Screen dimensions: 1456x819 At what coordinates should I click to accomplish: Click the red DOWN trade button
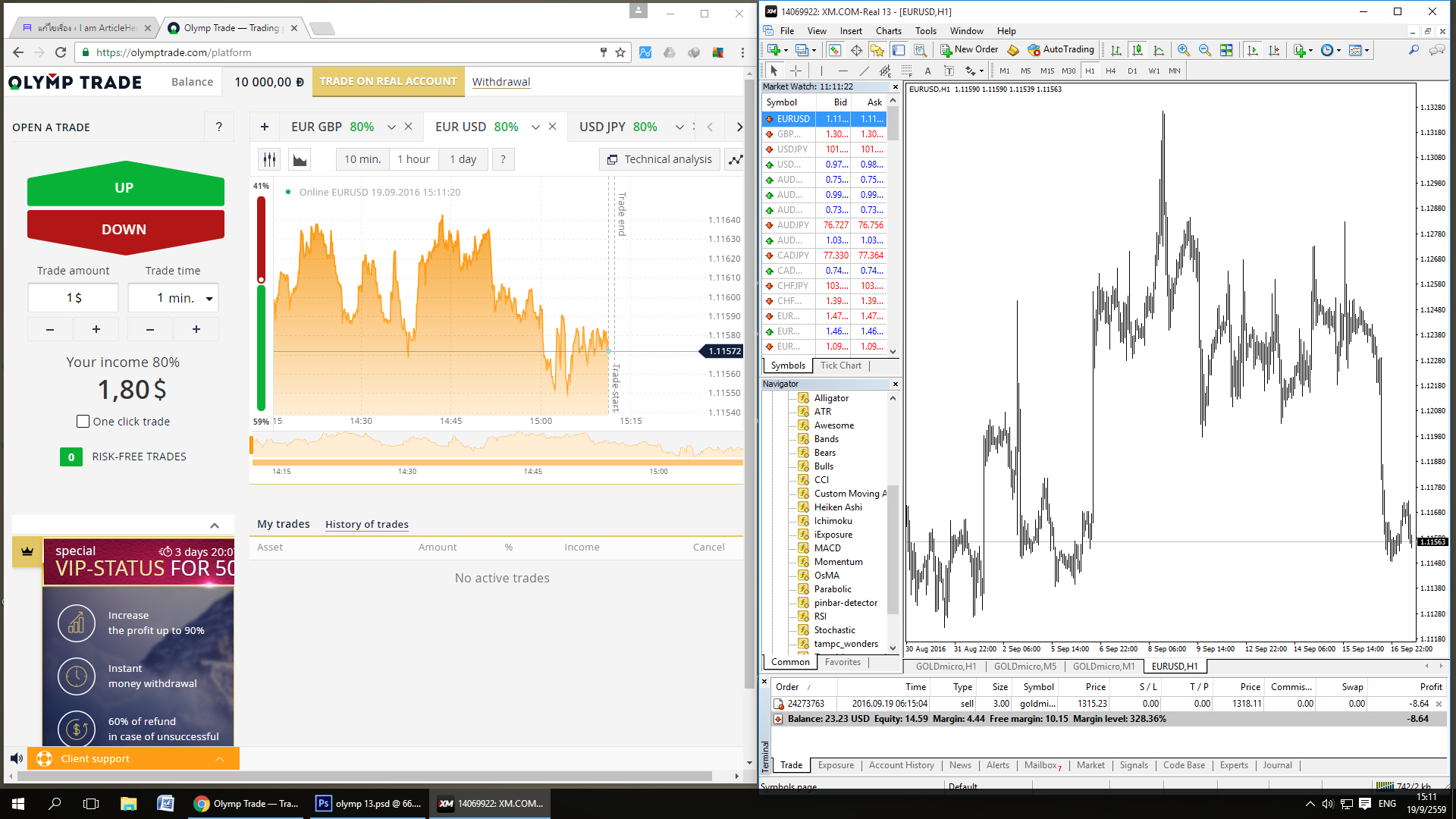pyautogui.click(x=125, y=231)
